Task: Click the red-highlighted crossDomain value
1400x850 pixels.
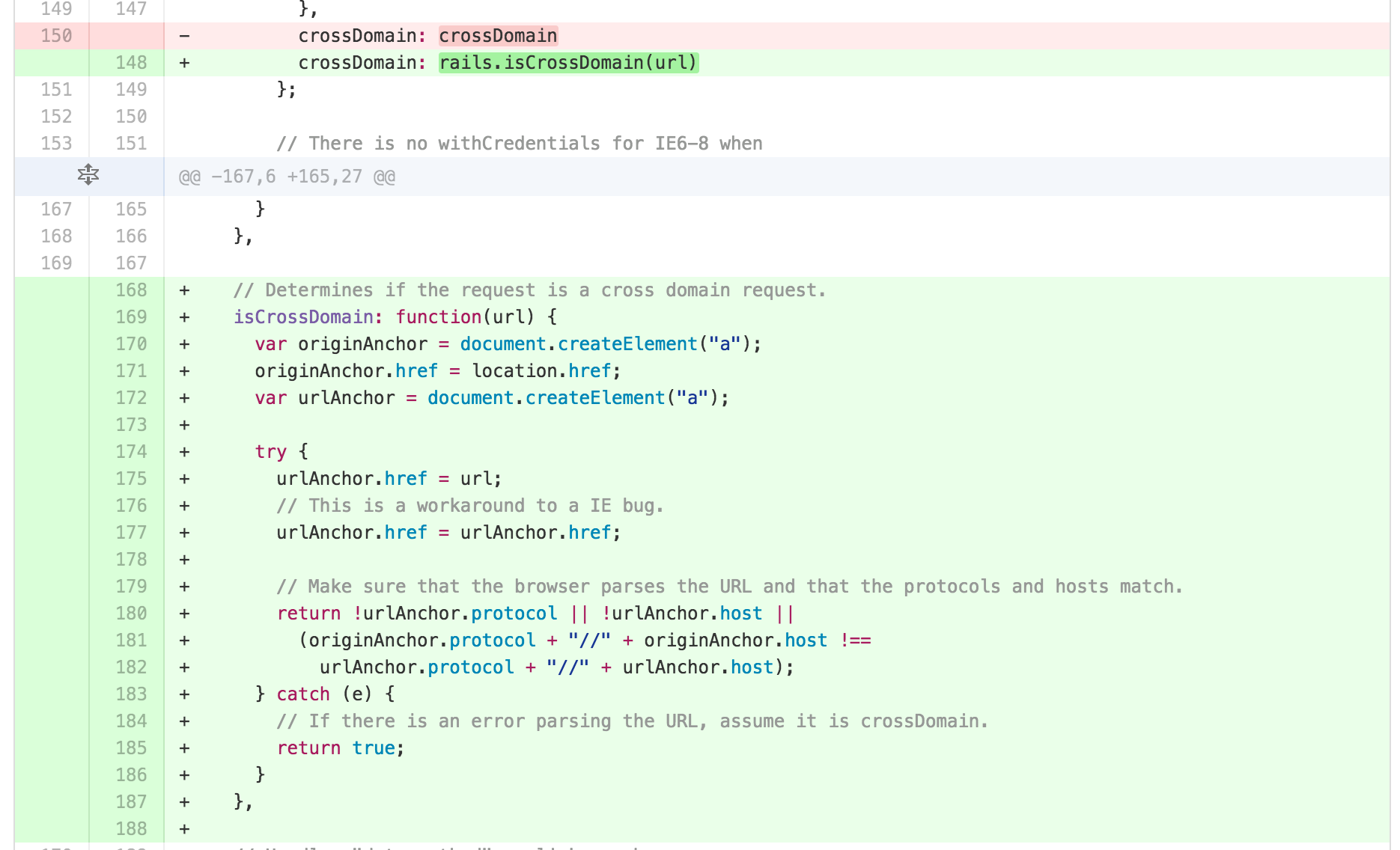Action: 498,36
